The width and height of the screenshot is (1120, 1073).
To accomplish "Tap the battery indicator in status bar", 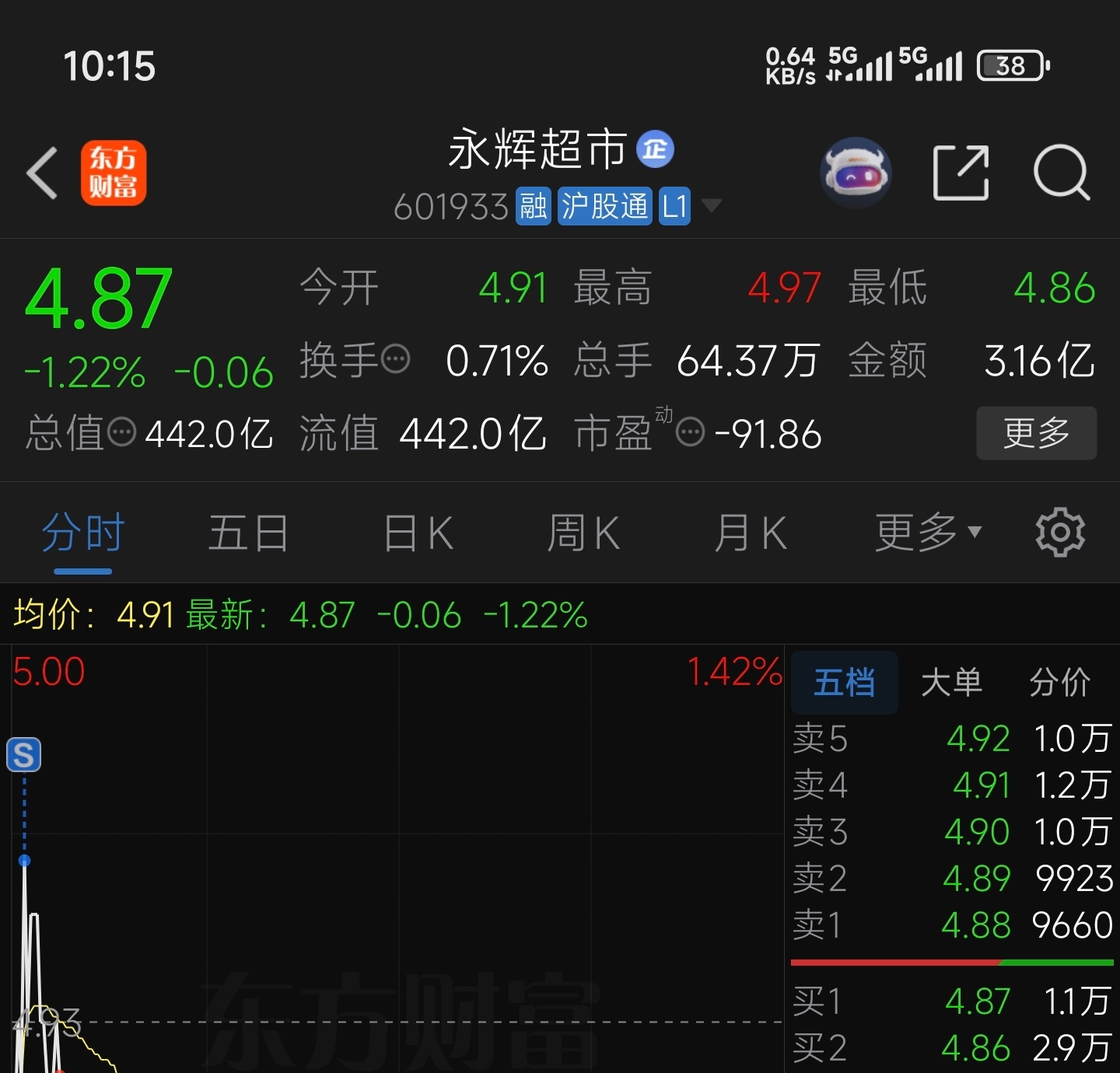I will click(1013, 66).
